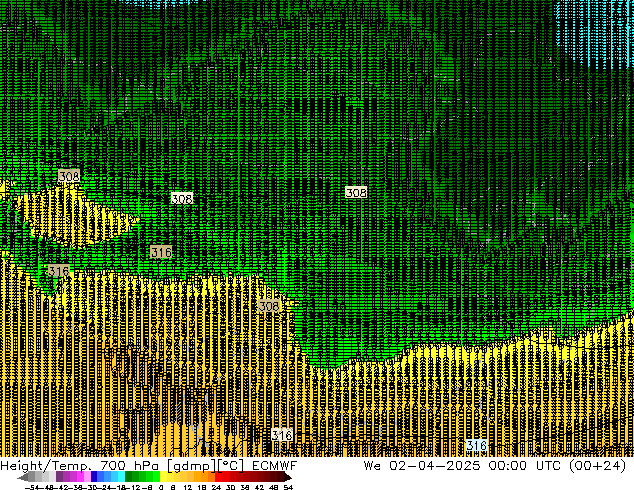Click the gray arrow at legend's cold end

[x=22, y=477]
